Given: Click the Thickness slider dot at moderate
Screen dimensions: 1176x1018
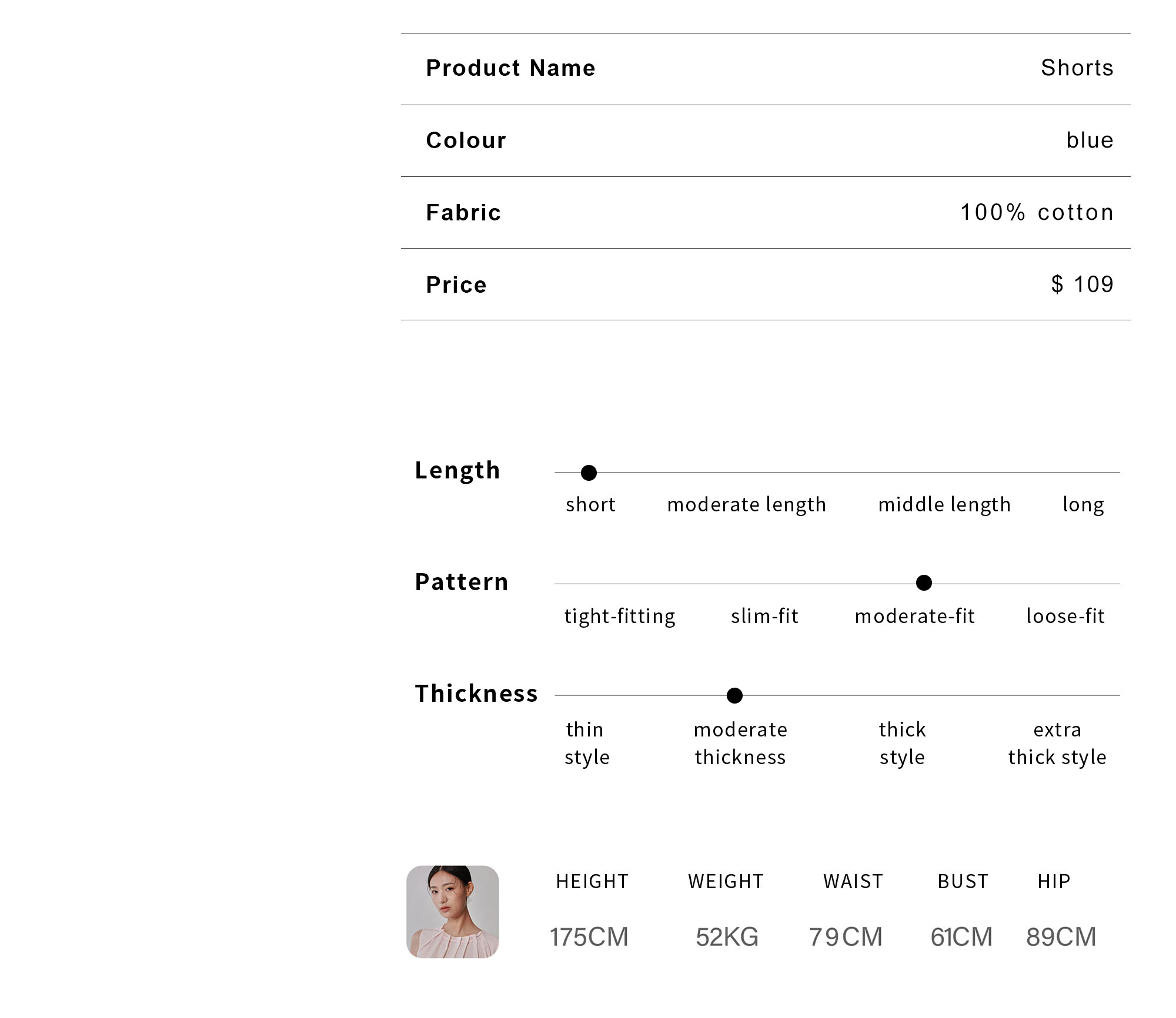Looking at the screenshot, I should pyautogui.click(x=734, y=696).
